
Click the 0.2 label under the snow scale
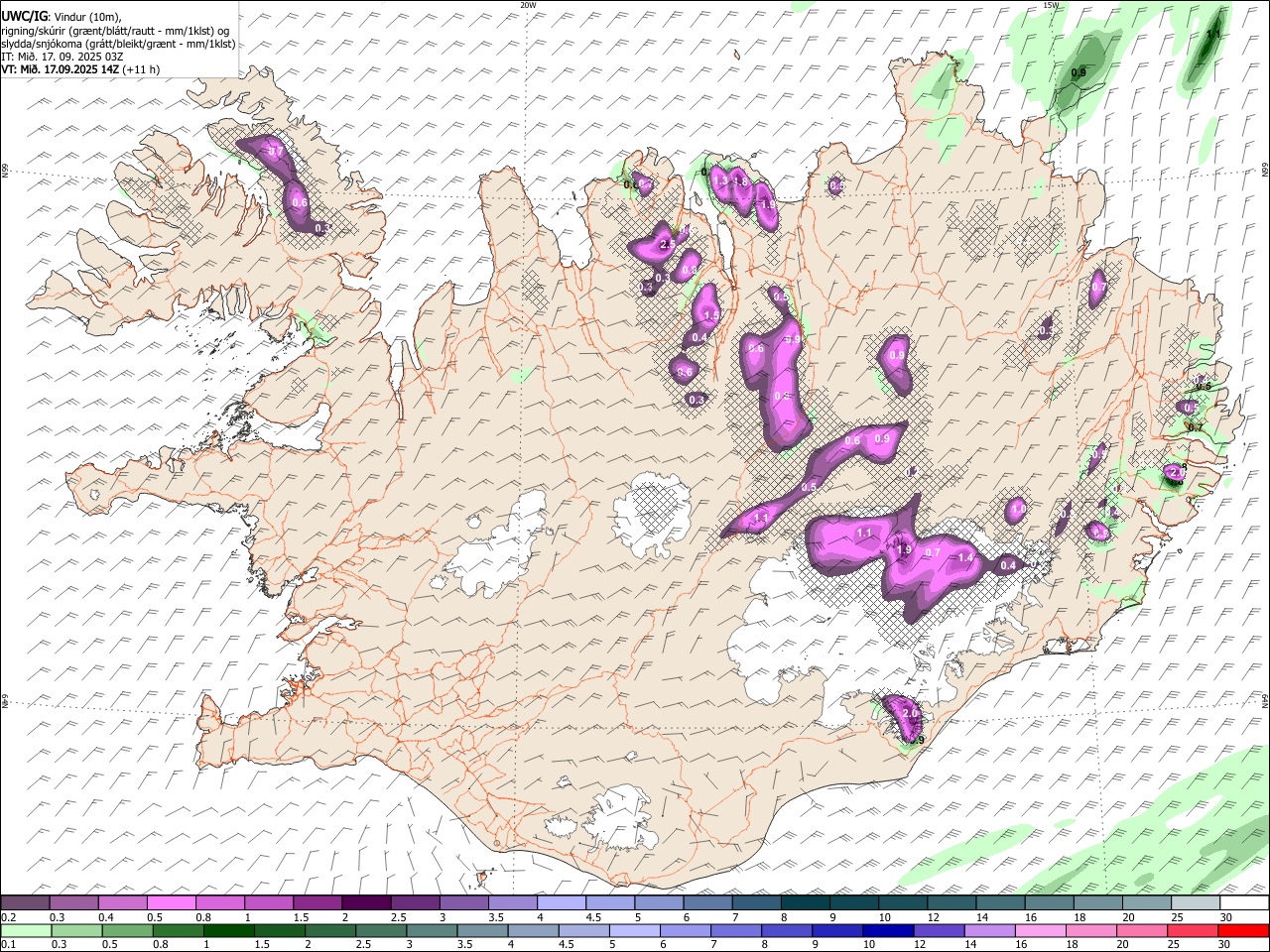click(8, 917)
